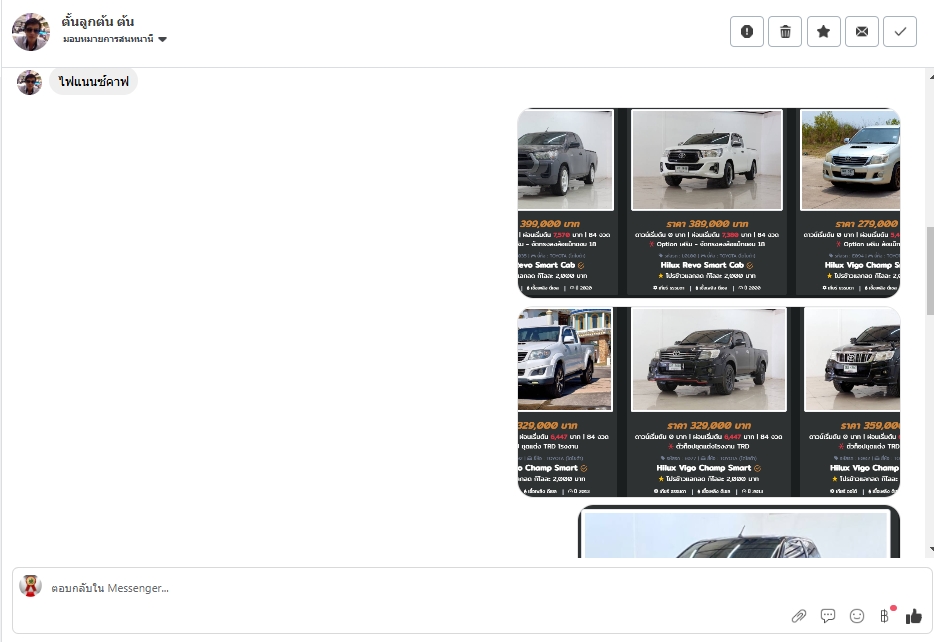Click the ไฟแนนซ์คาฟ received message bubble
The width and height of the screenshot is (934, 642).
(x=94, y=82)
